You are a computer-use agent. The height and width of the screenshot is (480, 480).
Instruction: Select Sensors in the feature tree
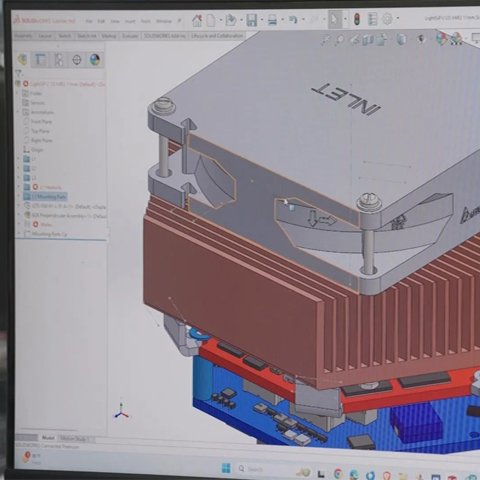coord(33,103)
